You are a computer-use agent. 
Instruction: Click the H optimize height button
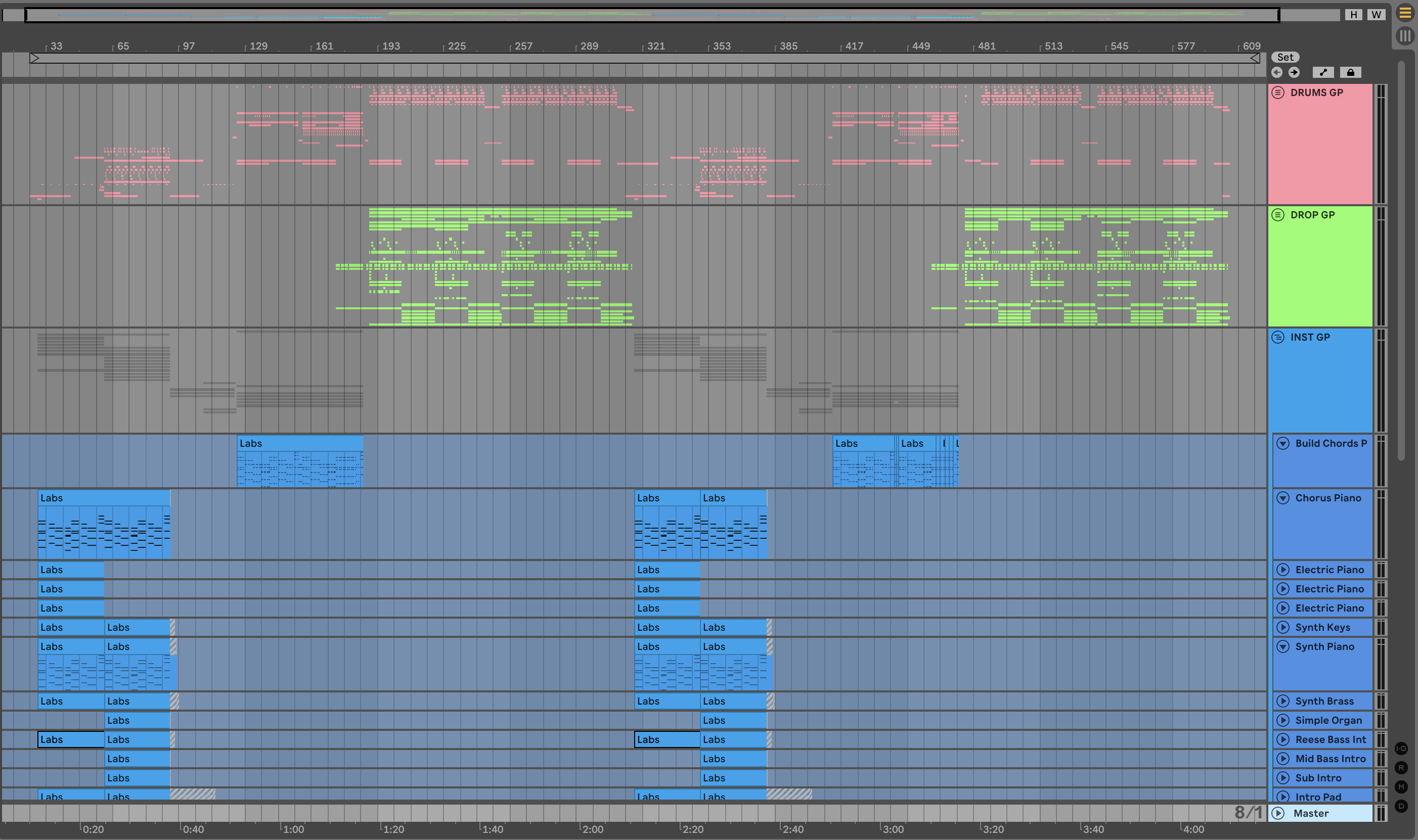[1353, 15]
